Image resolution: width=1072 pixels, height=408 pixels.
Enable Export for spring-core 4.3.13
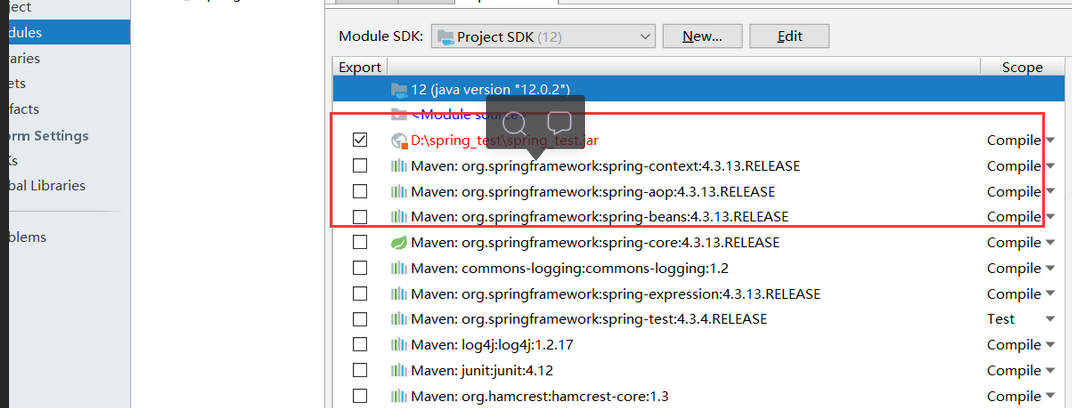click(x=360, y=242)
